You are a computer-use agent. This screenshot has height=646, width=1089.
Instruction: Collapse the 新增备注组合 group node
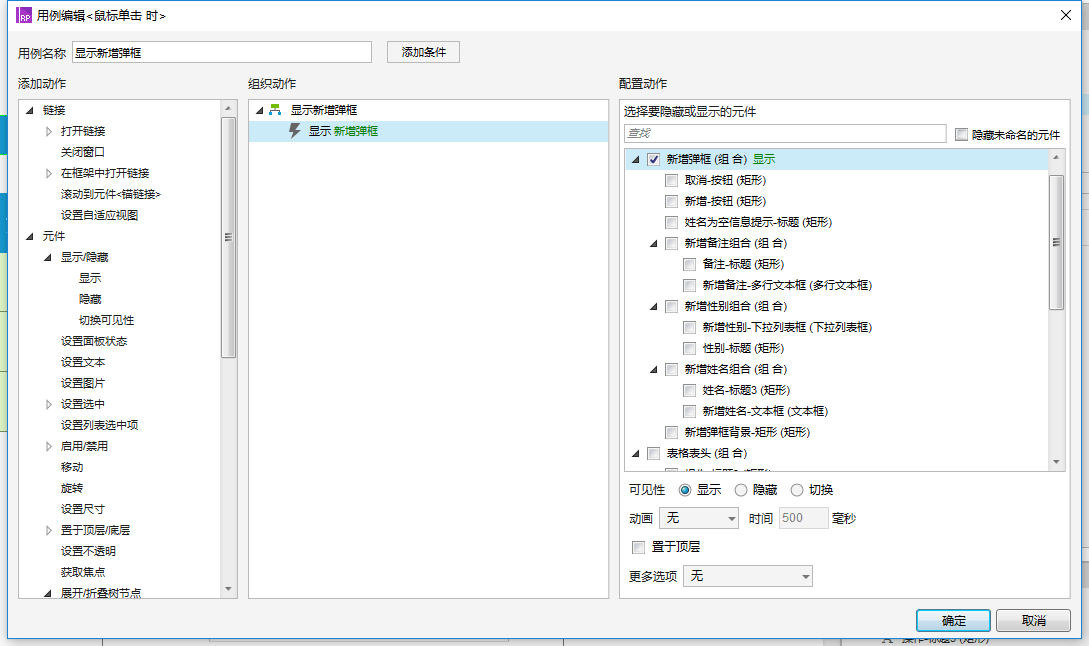point(654,243)
